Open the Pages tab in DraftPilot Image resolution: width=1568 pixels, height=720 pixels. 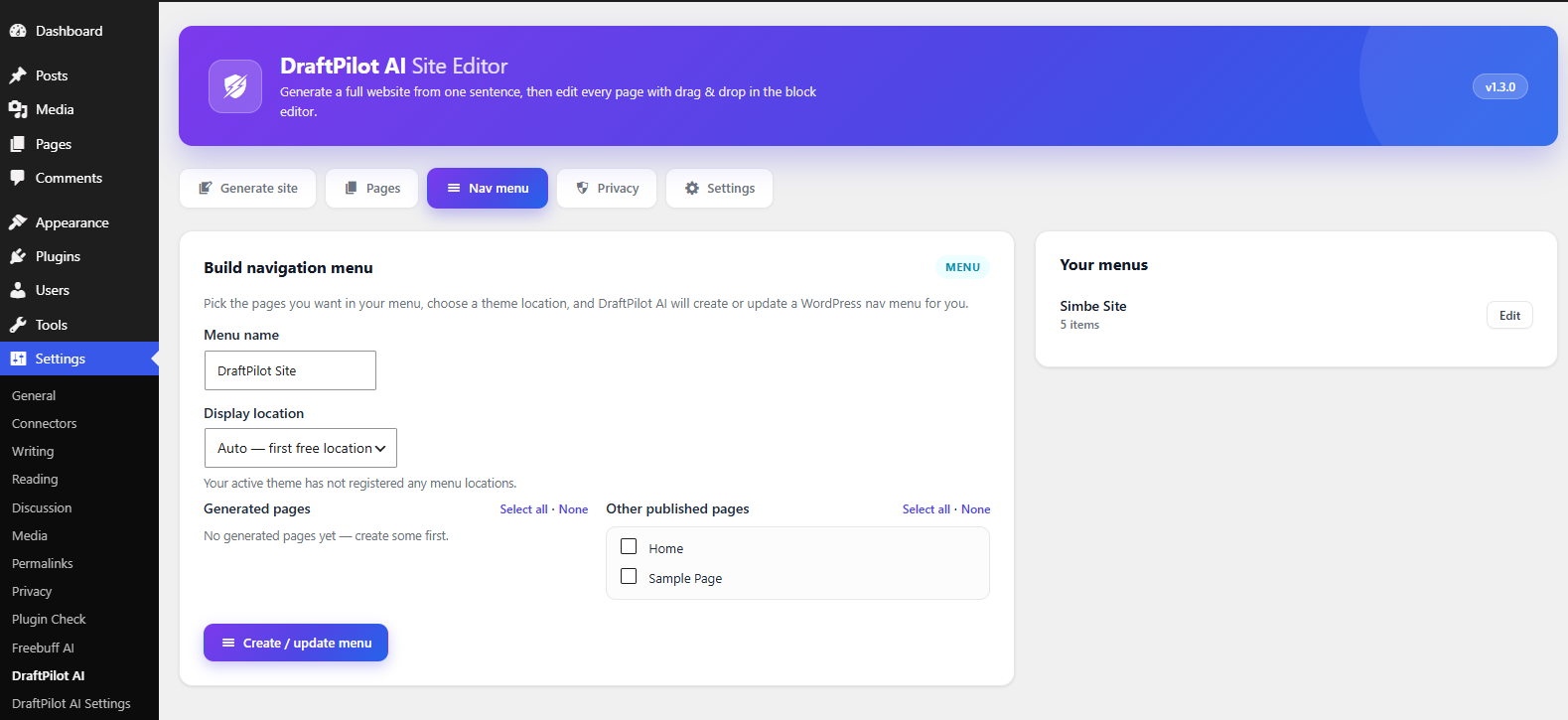coord(372,189)
